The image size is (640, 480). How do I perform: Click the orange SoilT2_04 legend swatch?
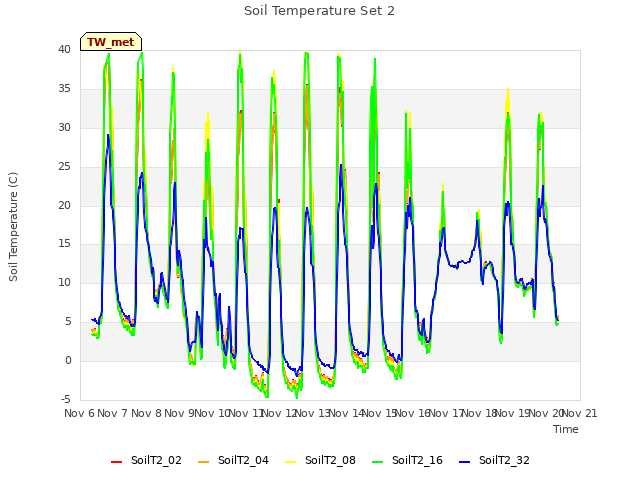[x=203, y=462]
